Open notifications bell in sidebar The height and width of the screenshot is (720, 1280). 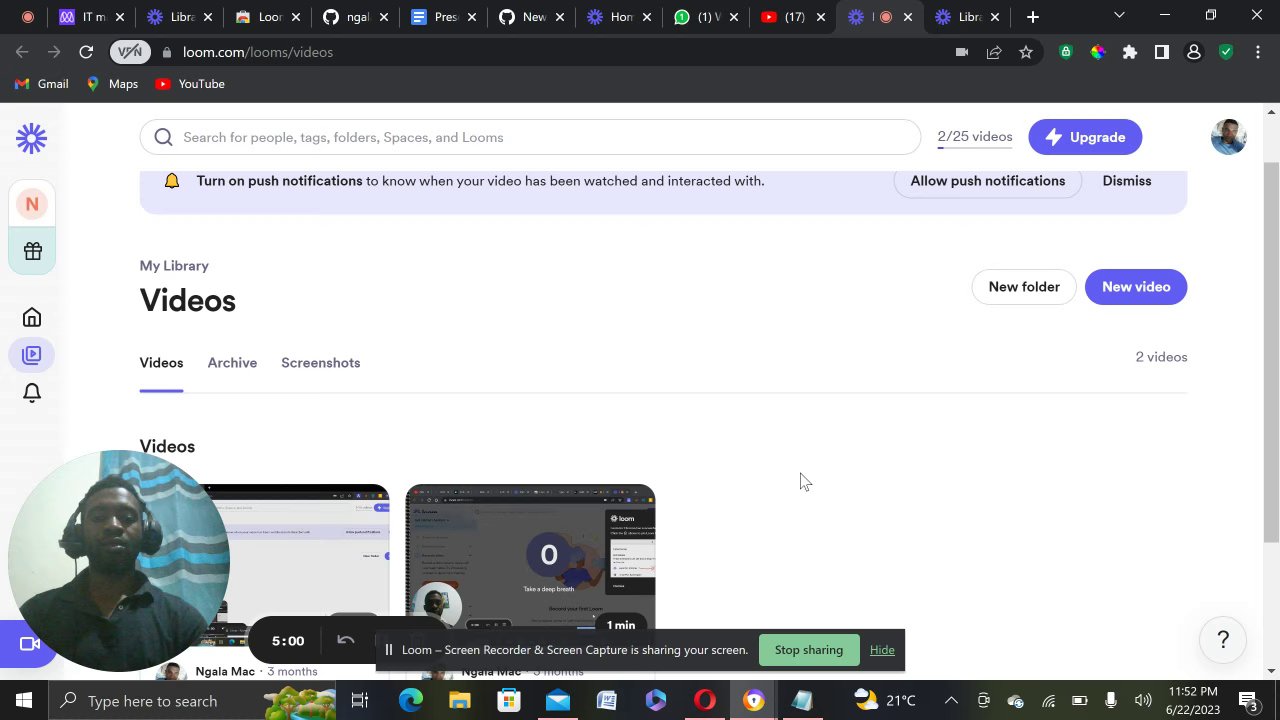(x=32, y=393)
